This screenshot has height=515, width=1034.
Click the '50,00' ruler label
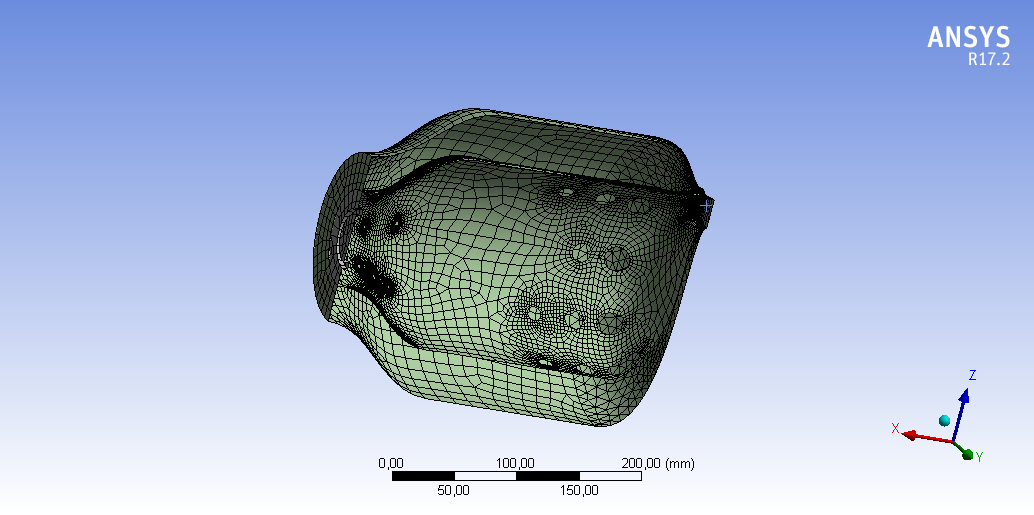[452, 491]
